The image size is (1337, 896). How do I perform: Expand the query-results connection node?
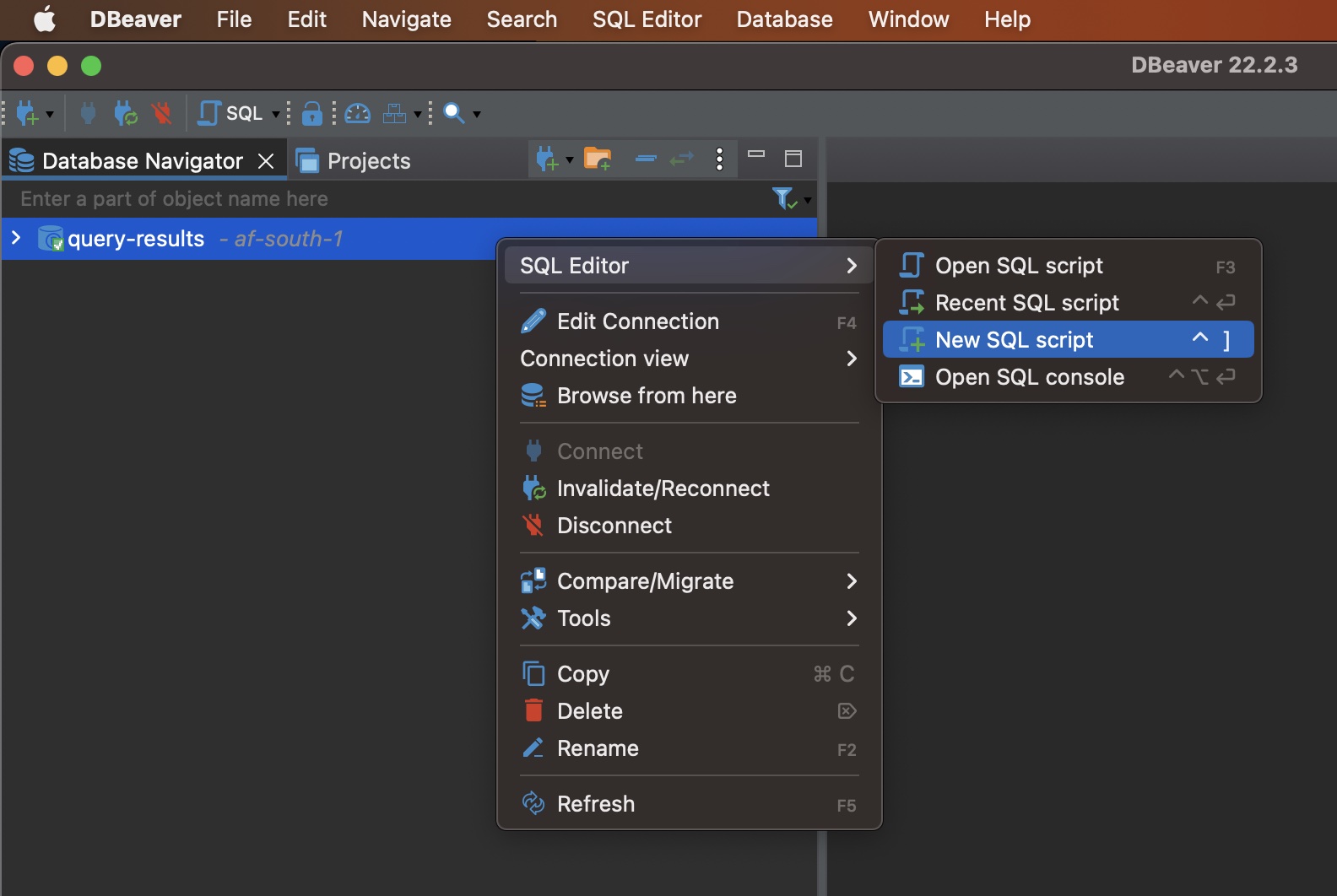click(16, 239)
